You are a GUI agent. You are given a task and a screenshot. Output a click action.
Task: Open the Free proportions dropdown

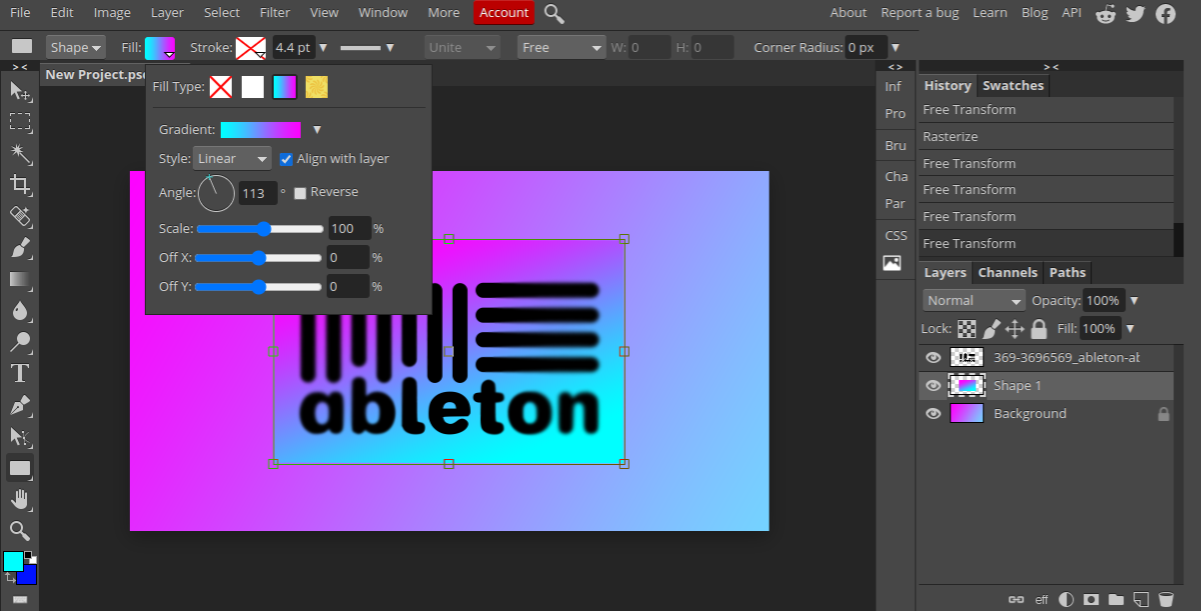(x=562, y=47)
